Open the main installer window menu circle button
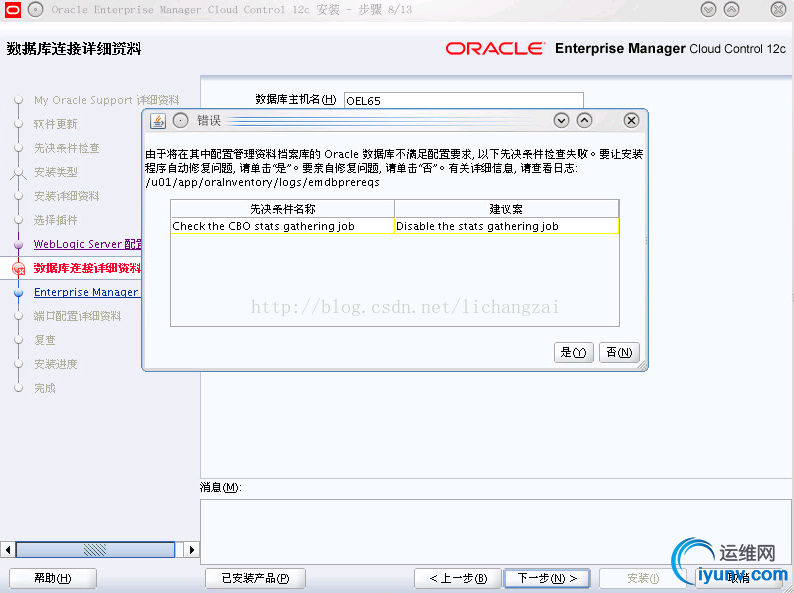Viewport: 794px width, 593px height. coord(35,10)
